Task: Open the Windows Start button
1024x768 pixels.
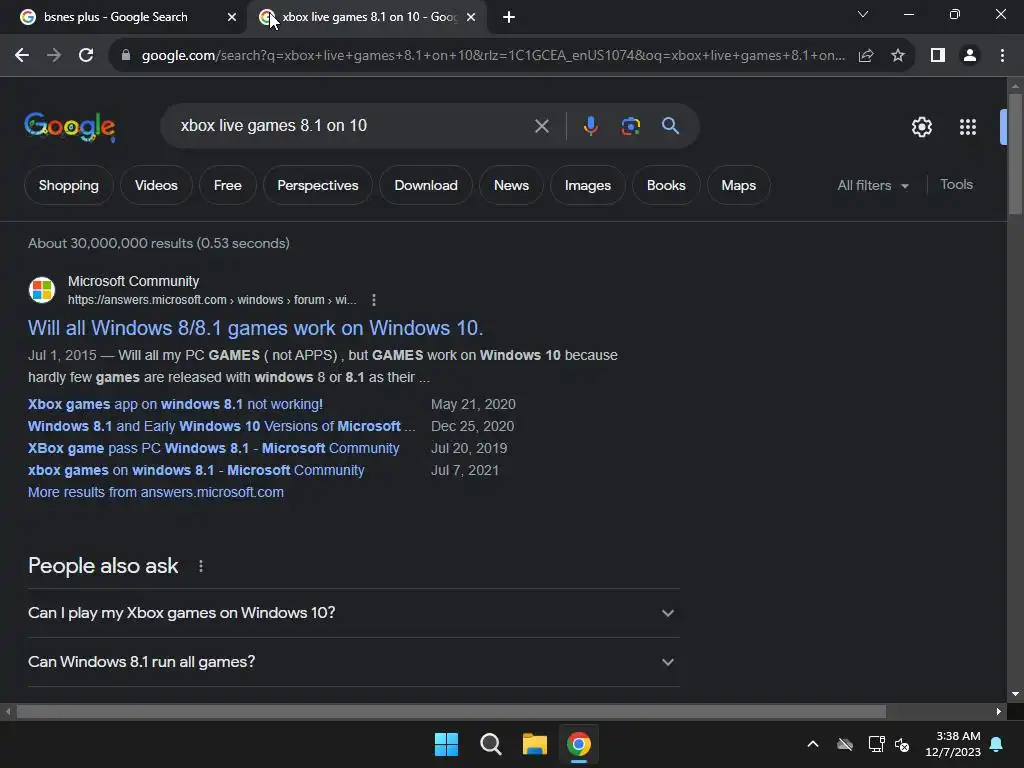Action: coord(447,744)
